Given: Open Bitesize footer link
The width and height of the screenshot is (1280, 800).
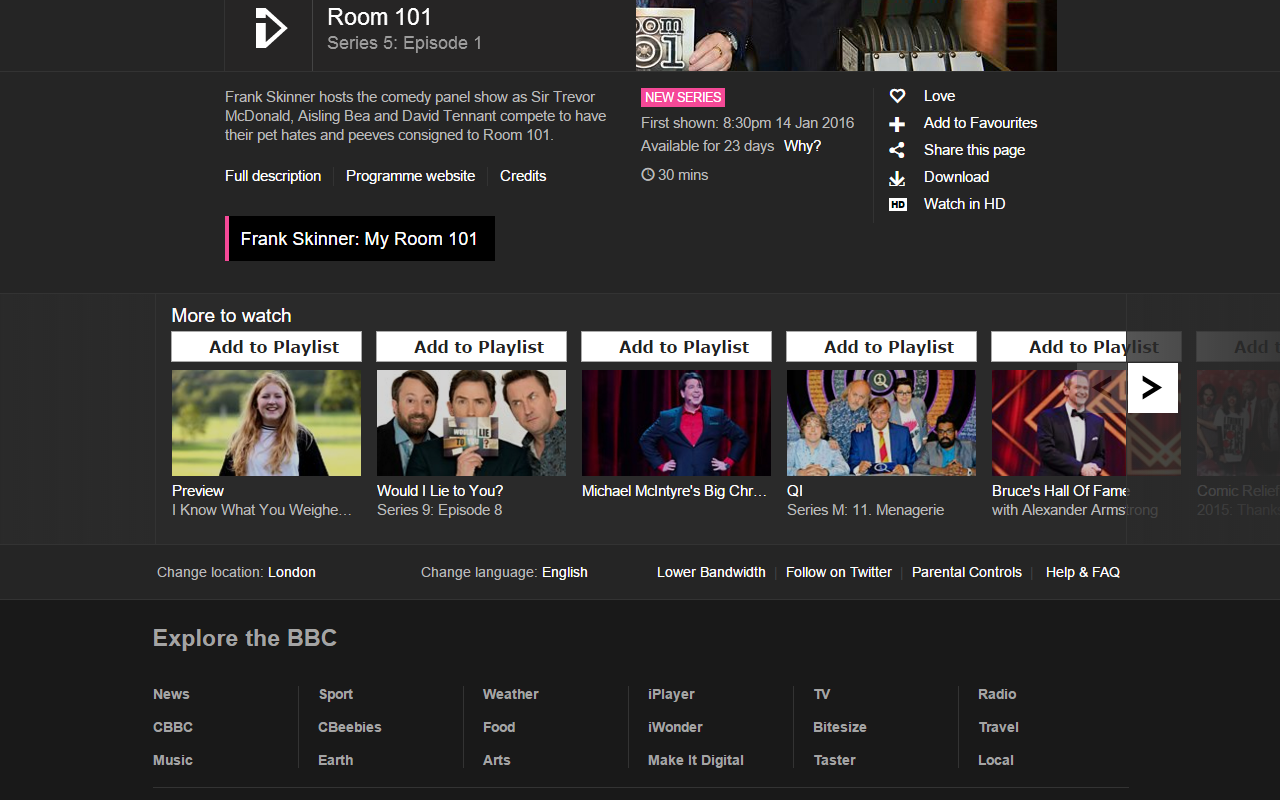Looking at the screenshot, I should point(840,727).
